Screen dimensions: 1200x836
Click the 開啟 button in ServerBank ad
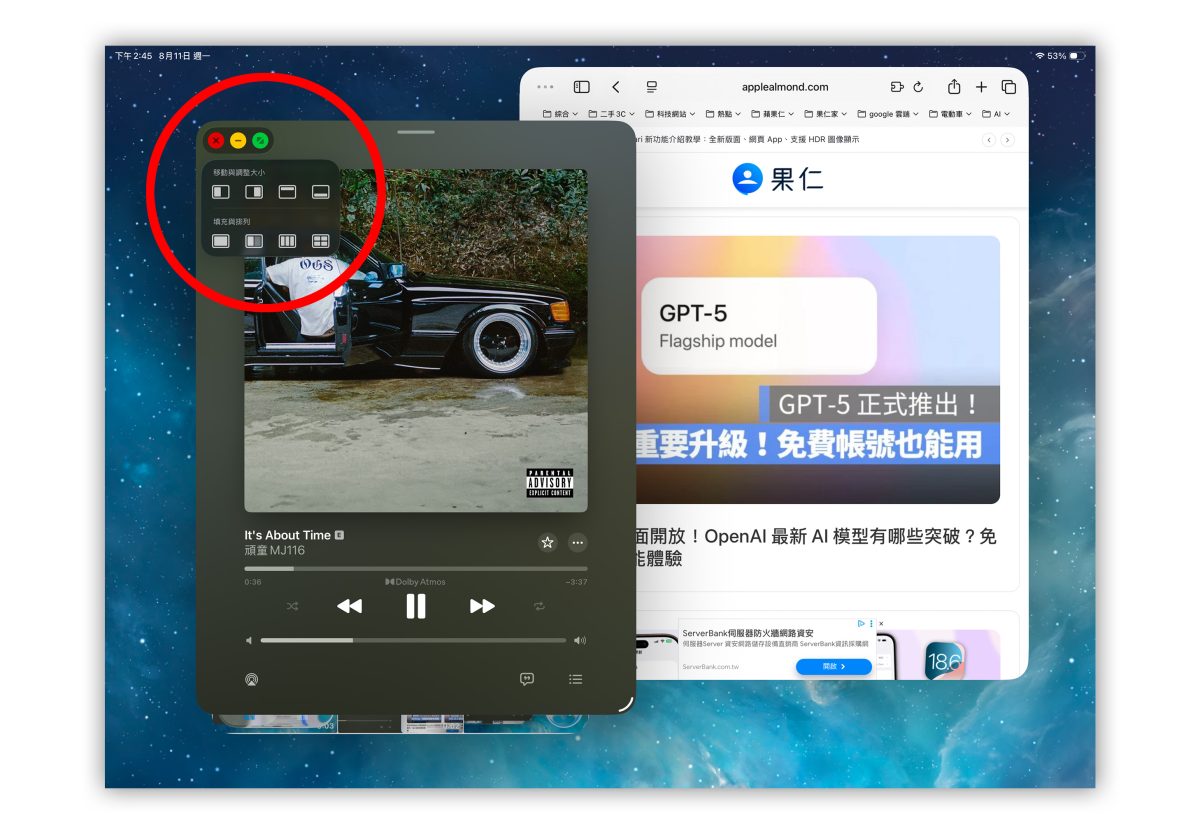tap(834, 666)
